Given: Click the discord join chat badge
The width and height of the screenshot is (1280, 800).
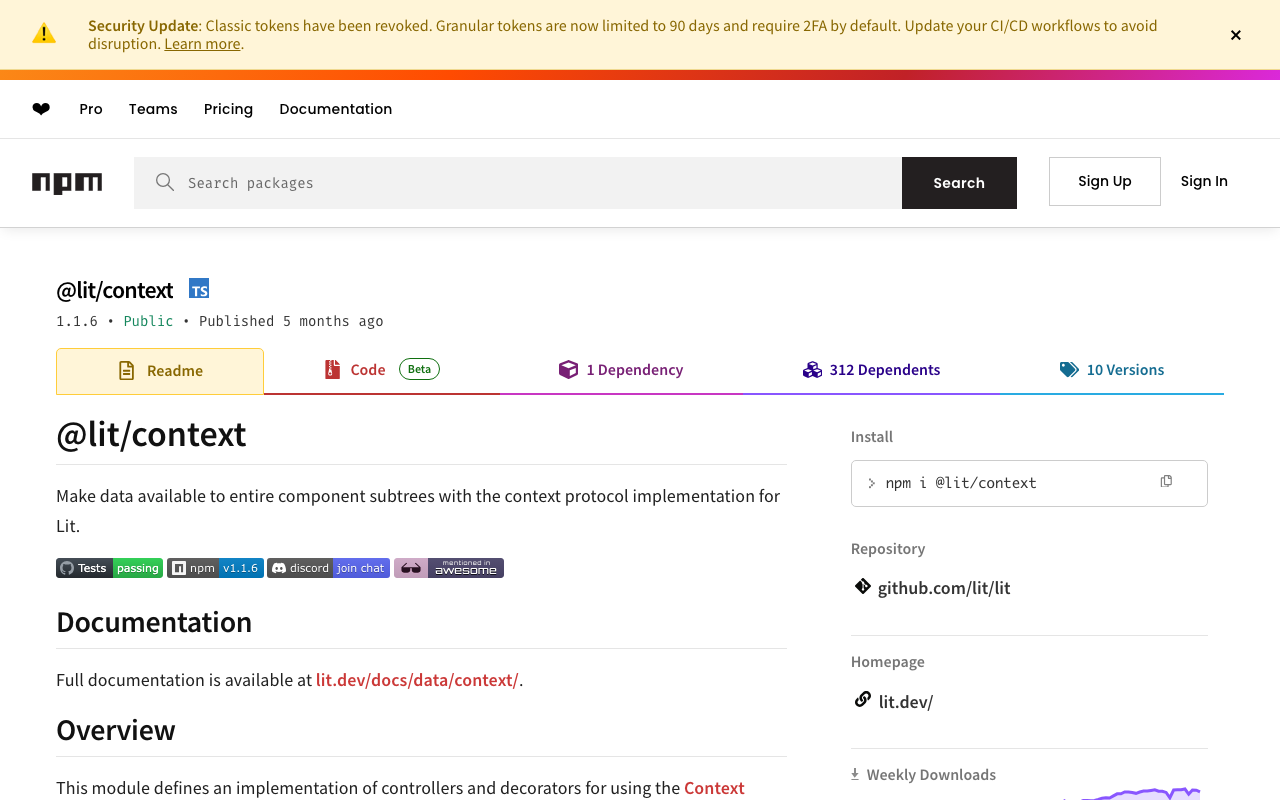Looking at the screenshot, I should coord(328,568).
